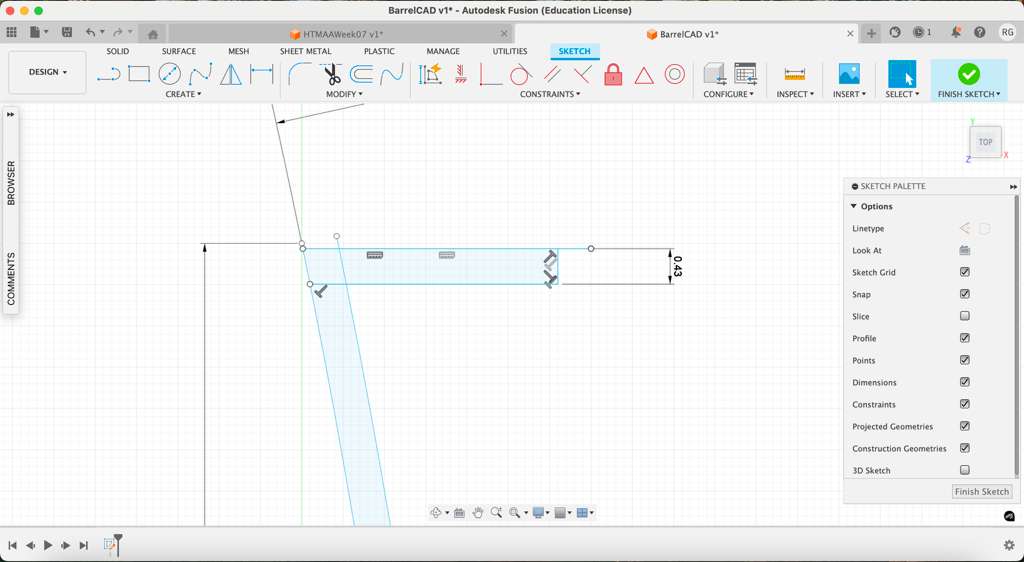The height and width of the screenshot is (562, 1024).
Task: Choose the Rectangle sketch tool
Action: click(139, 74)
